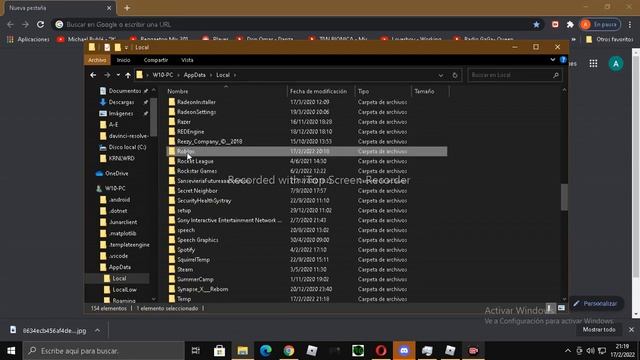Open Aplicaciones bookmarks shortcut
Image resolution: width=640 pixels, height=360 pixels.
tap(28, 39)
